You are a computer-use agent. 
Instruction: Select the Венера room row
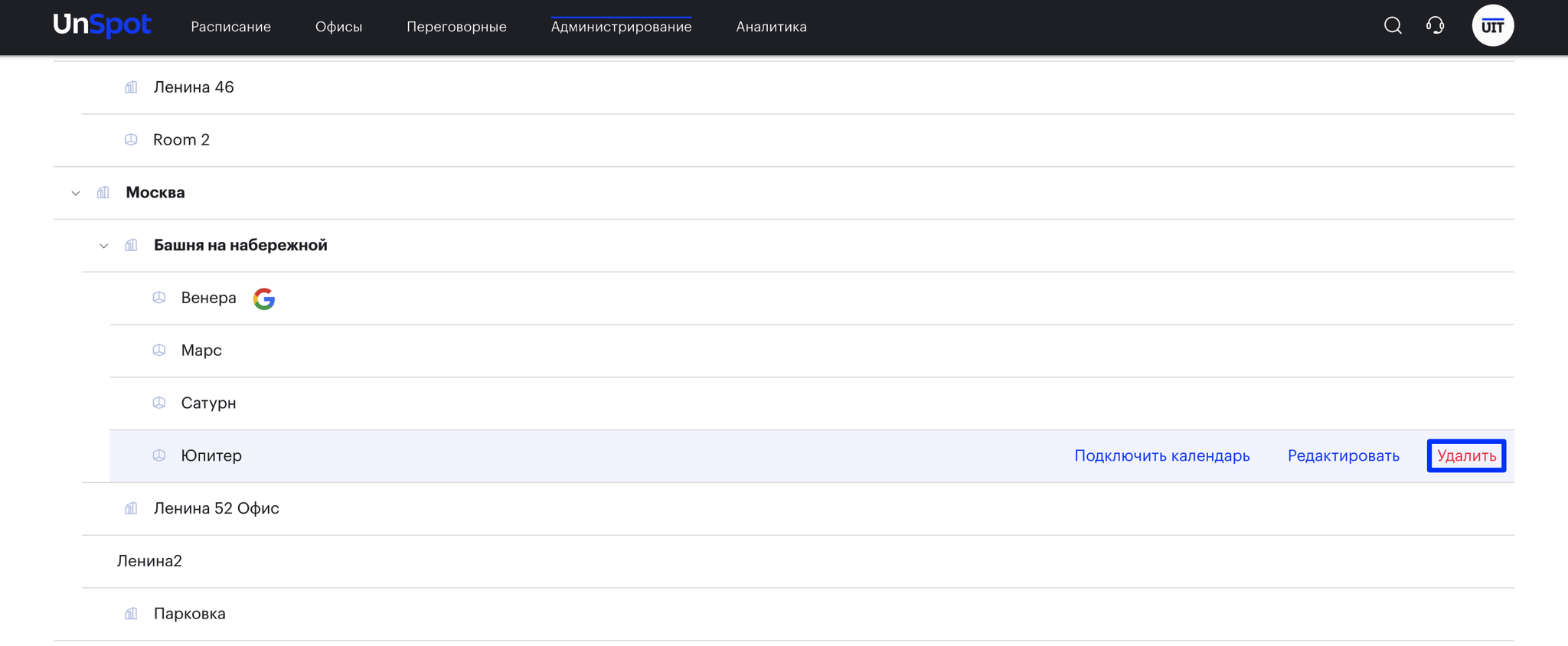tap(812, 299)
